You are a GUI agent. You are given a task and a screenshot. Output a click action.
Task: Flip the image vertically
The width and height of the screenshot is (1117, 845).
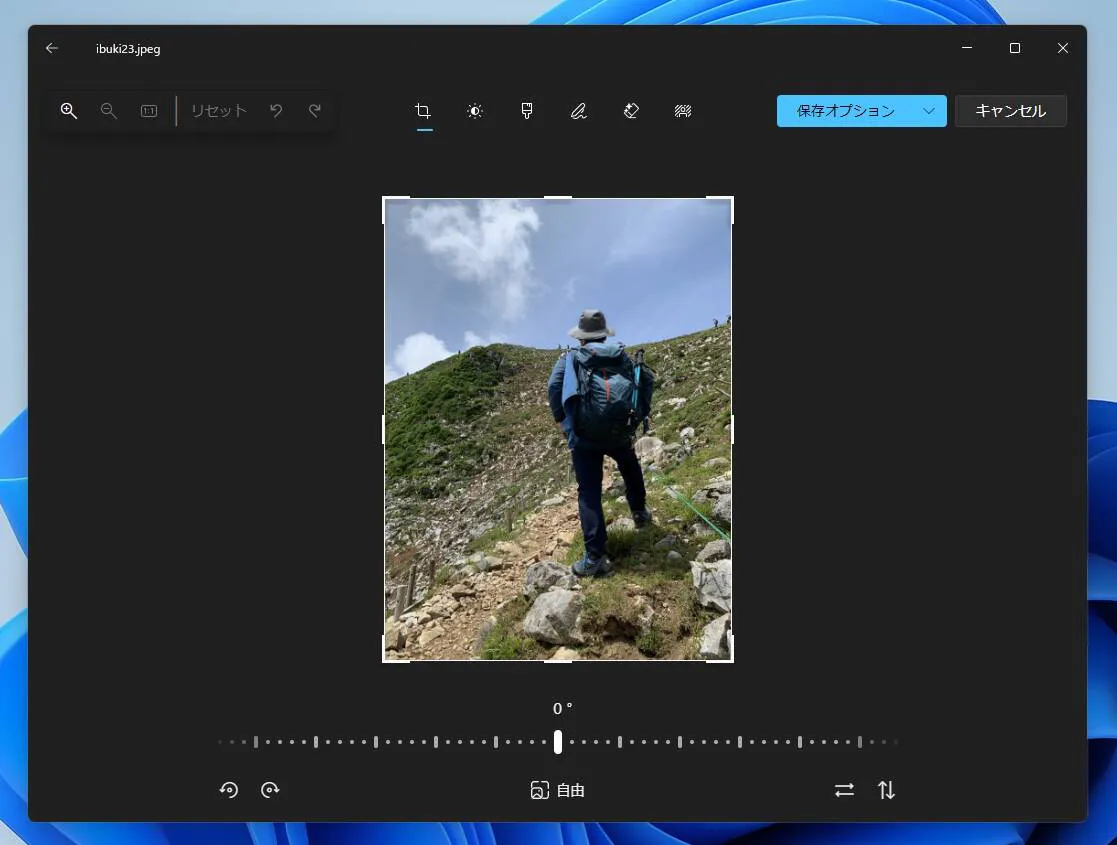point(886,790)
